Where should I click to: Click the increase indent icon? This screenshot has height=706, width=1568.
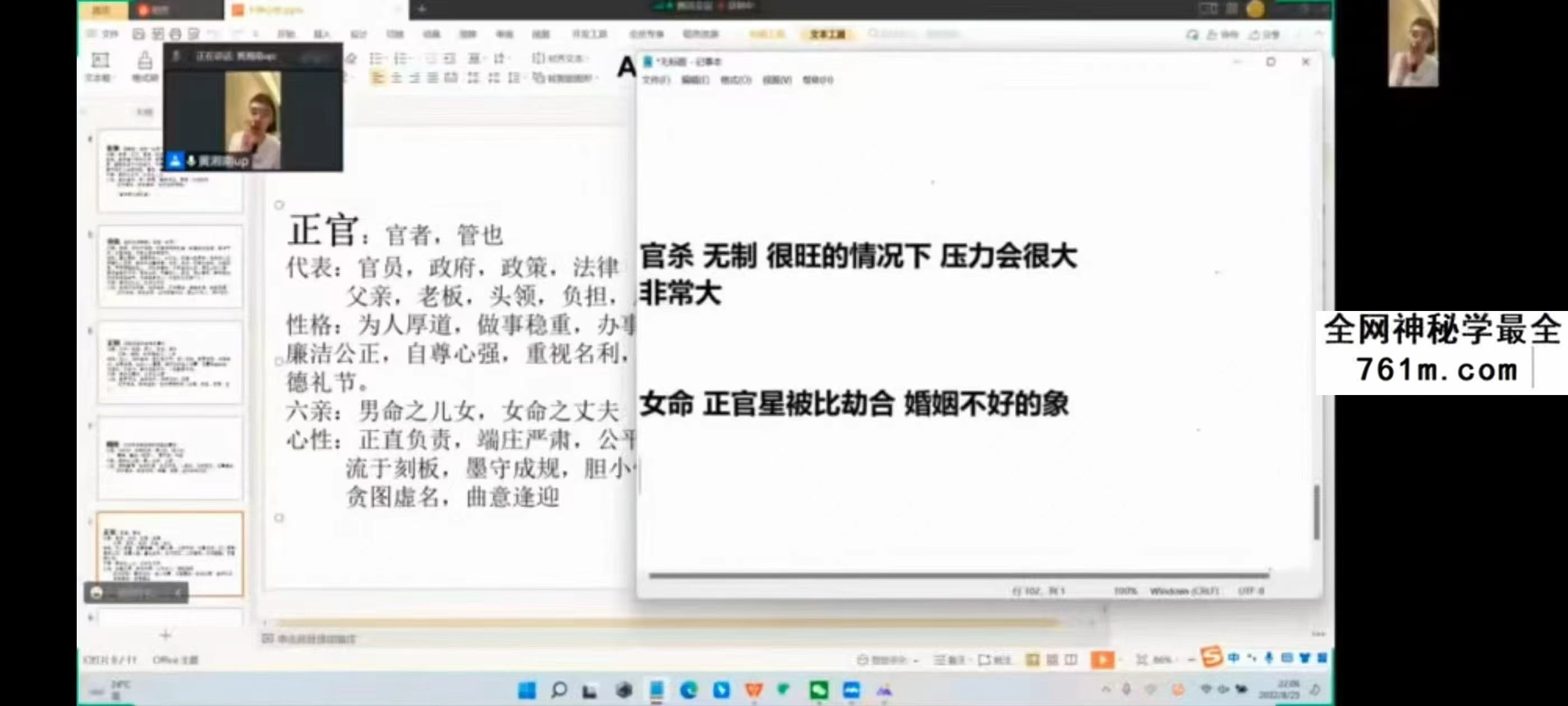(450, 58)
